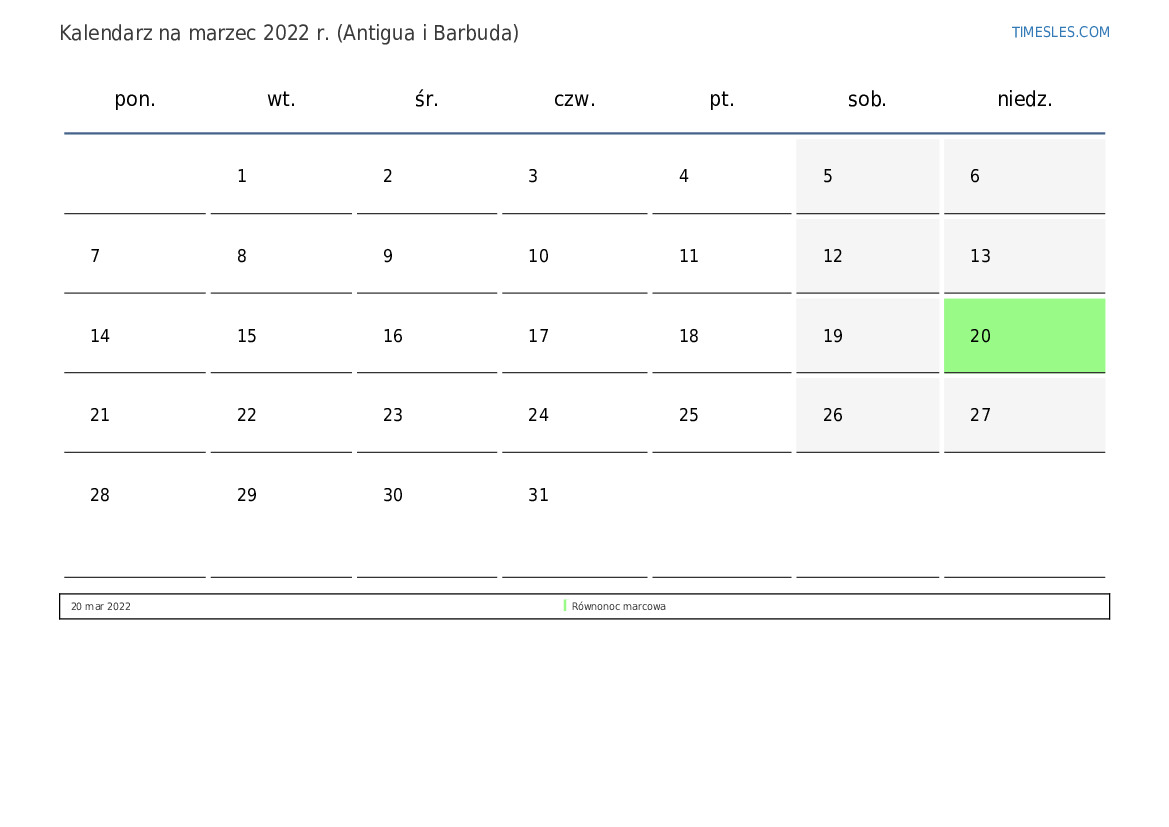Select Saturday March 5 cell
Screen dimensions: 1169x827
(867, 176)
